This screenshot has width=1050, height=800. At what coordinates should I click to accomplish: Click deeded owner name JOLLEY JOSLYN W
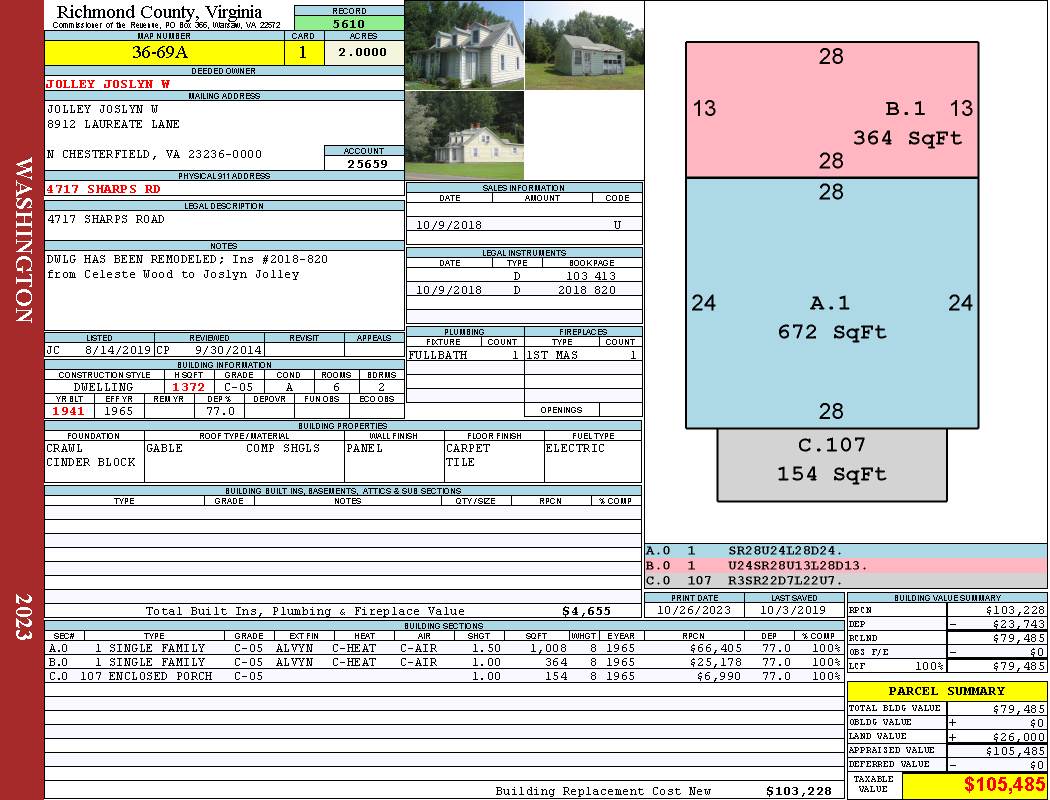point(108,84)
